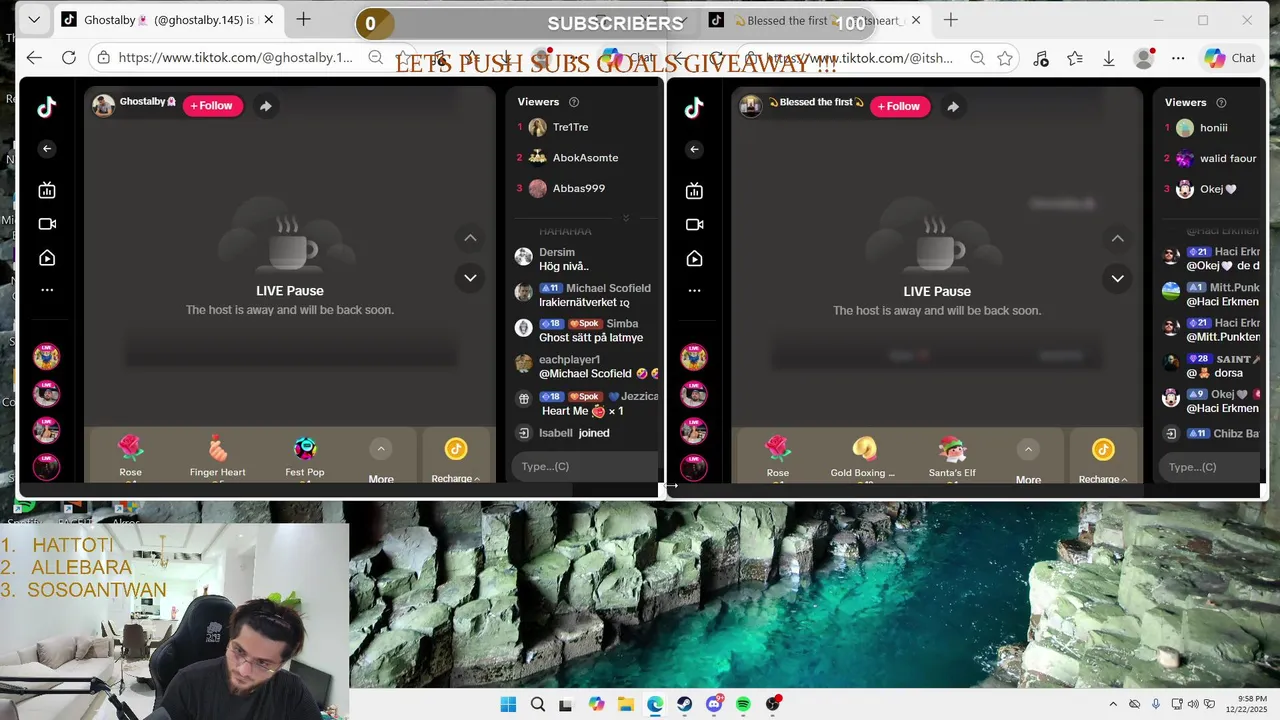Send Rose gift in Ghostalby stream
The width and height of the screenshot is (1280, 720).
coord(131,456)
